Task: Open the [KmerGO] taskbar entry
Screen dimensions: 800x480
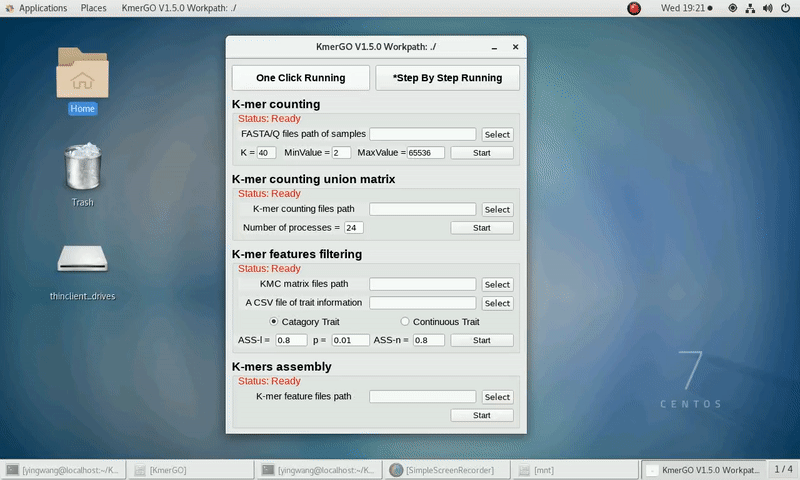Action: coord(190,470)
